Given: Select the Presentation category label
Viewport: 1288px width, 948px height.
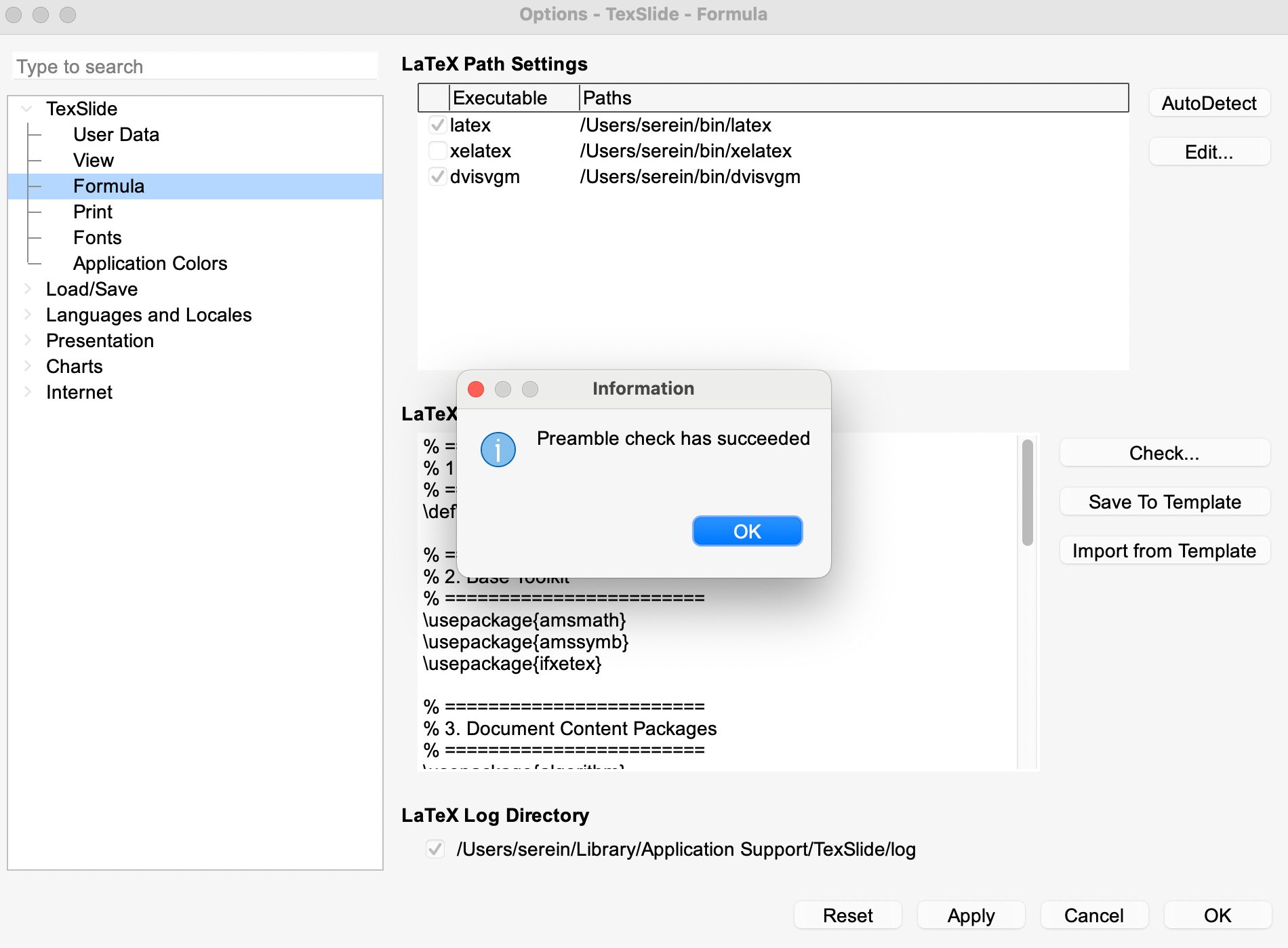Looking at the screenshot, I should coord(100,340).
